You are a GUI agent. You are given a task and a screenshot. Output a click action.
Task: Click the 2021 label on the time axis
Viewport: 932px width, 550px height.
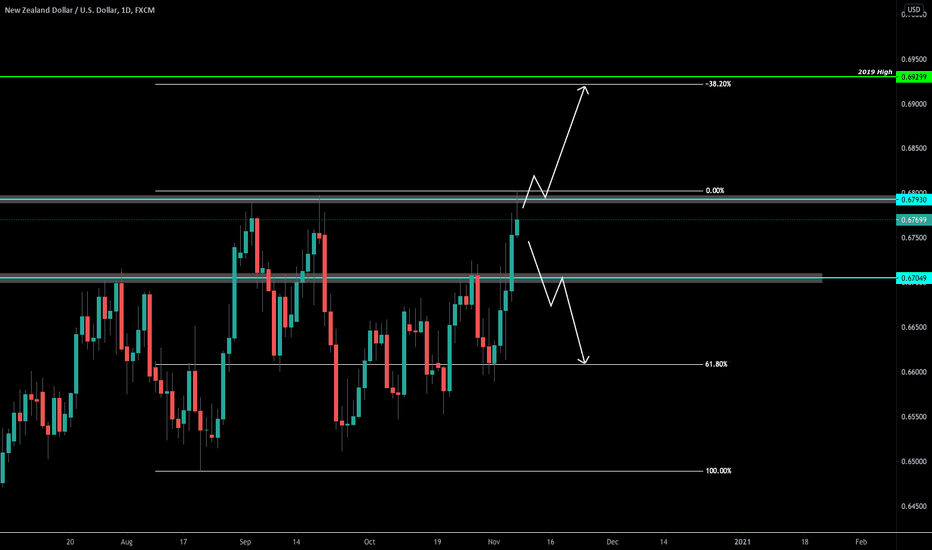[x=742, y=542]
